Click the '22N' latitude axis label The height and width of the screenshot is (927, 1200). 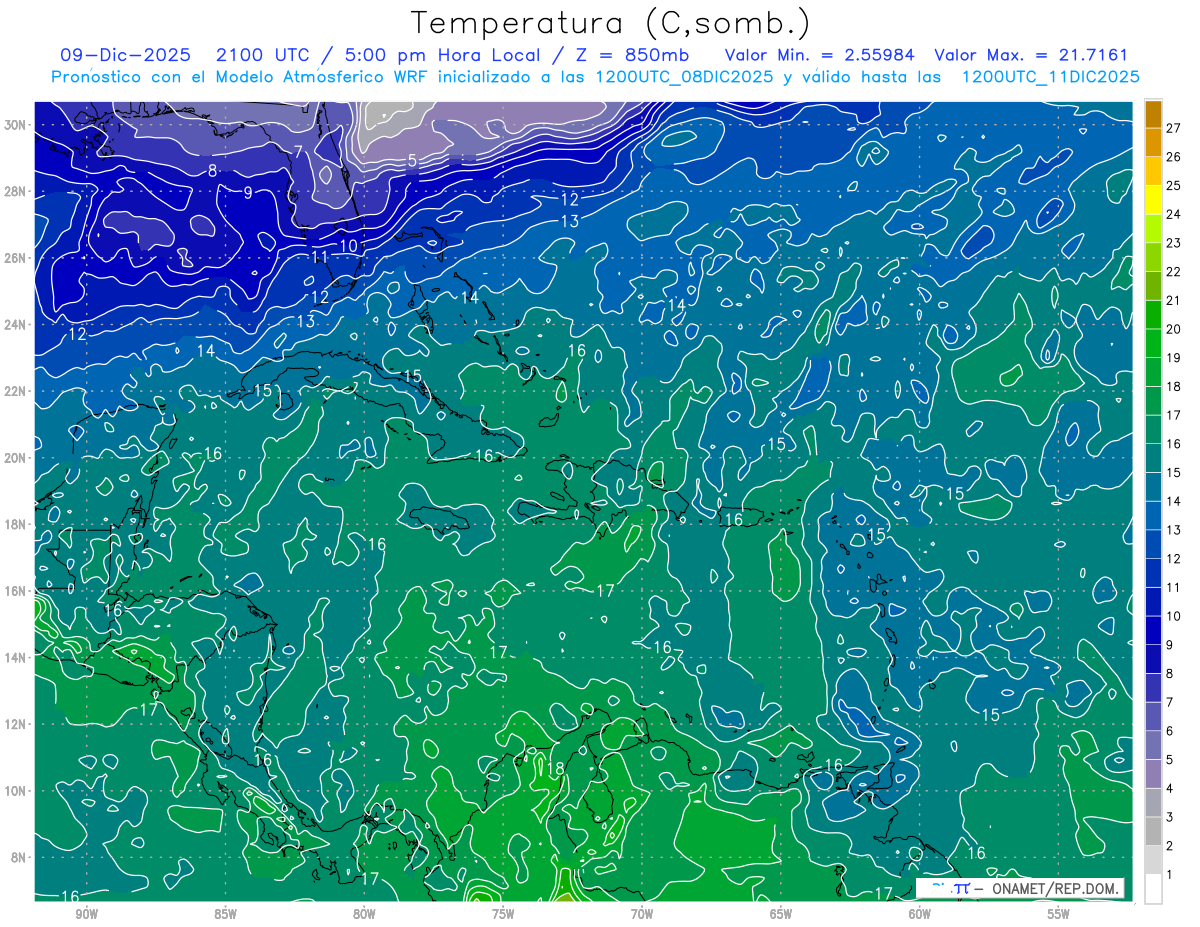coord(17,391)
